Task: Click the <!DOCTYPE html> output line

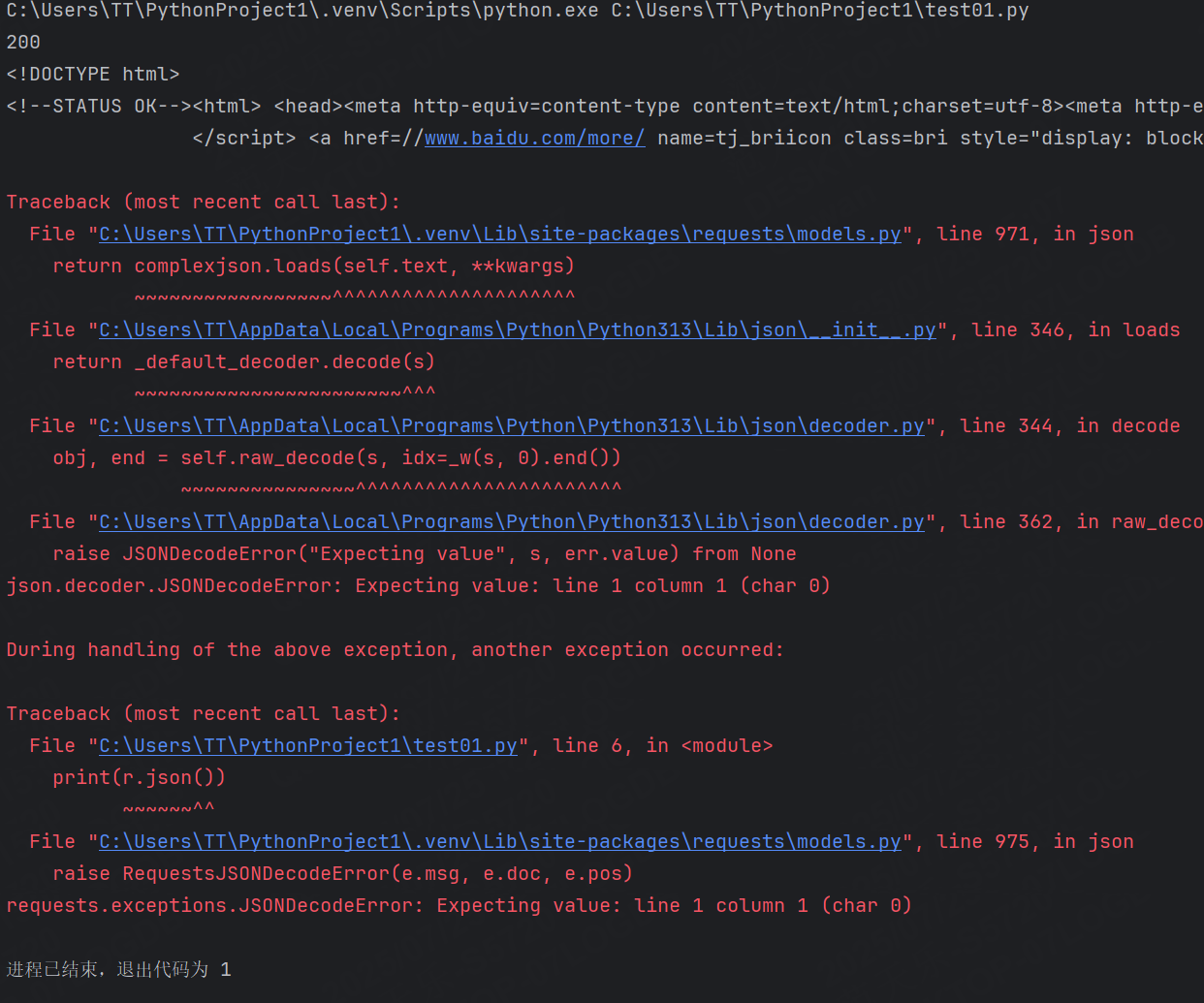Action: [x=93, y=74]
